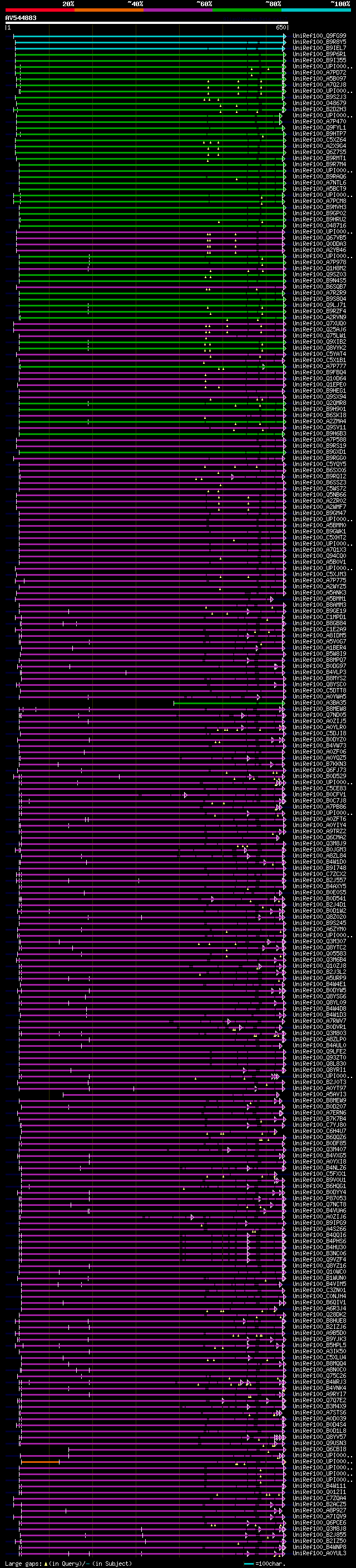This screenshot has height=1568, width=356.
Task: Select UniRef100_A0YLR0 label
Action: [x=319, y=728]
